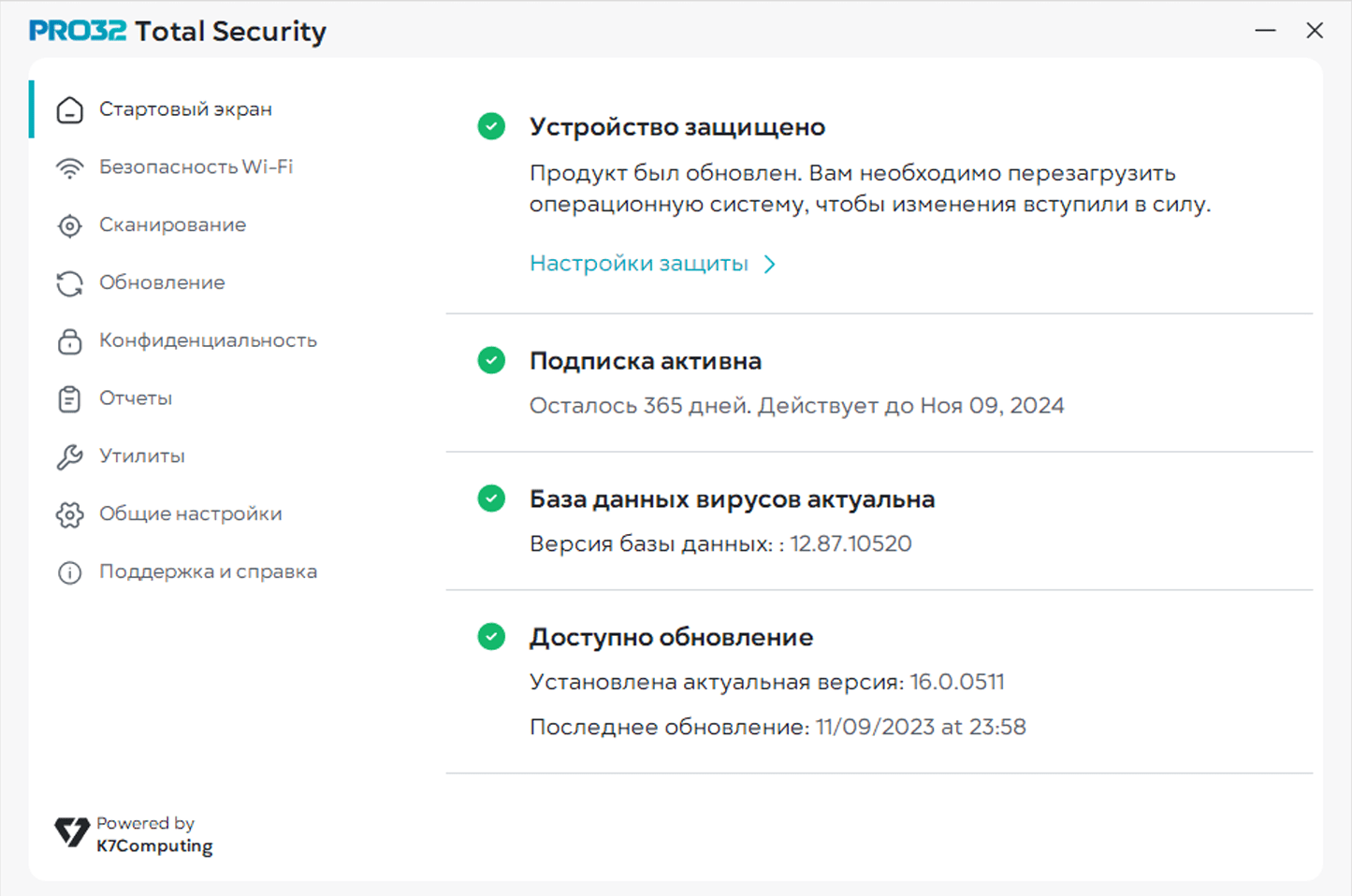Open Поддержка и справка page
This screenshot has height=896, width=1352.
click(x=208, y=572)
